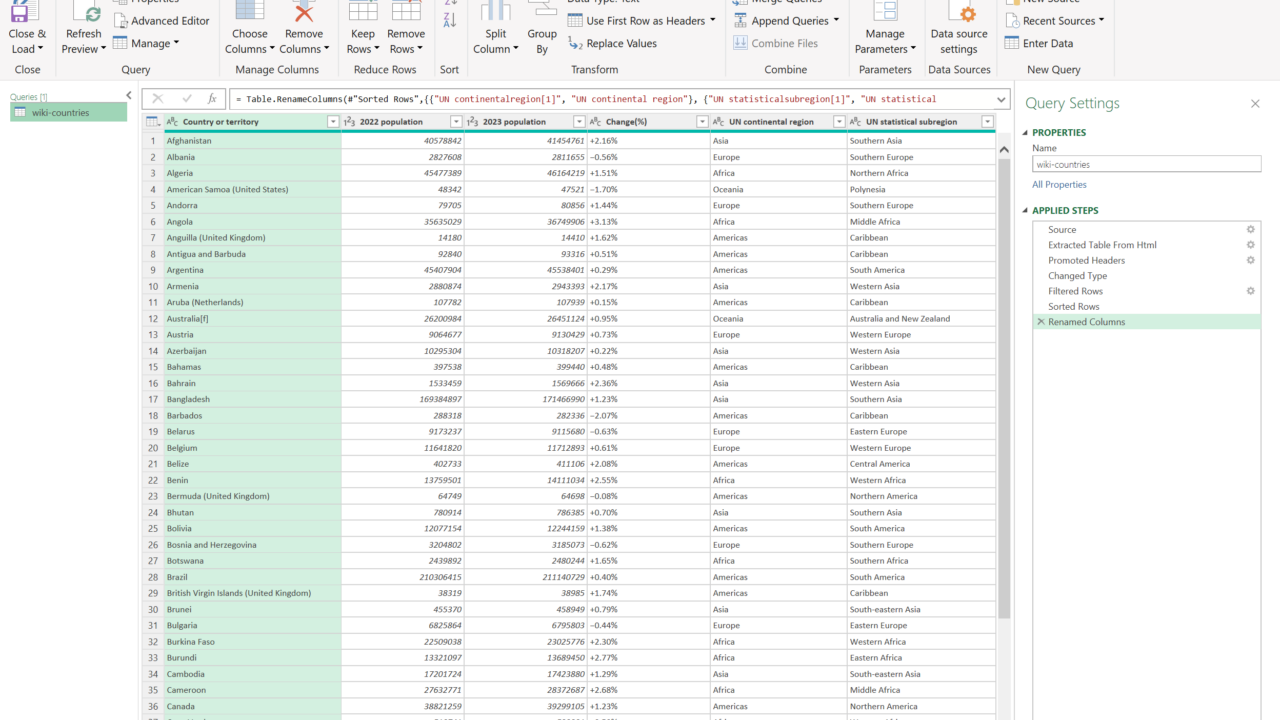Click the Group By icon

pos(542,12)
